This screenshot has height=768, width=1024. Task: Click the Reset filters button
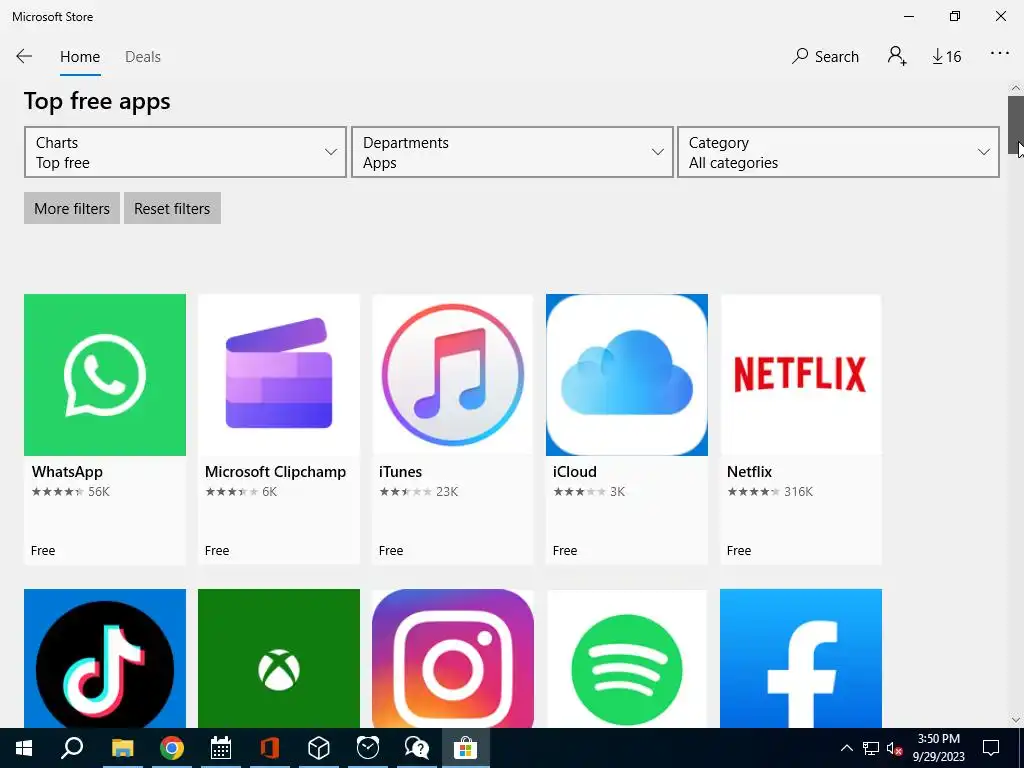172,208
